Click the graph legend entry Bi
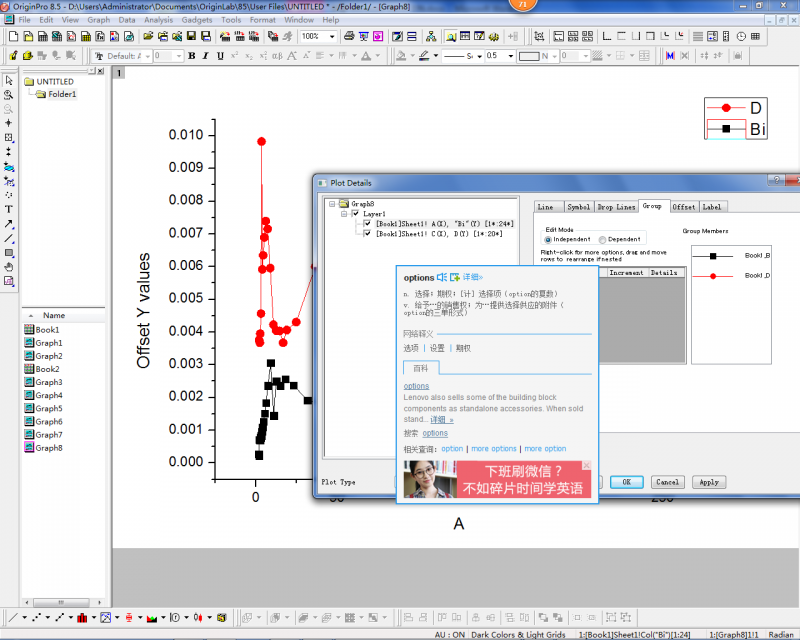Image resolution: width=800 pixels, height=640 pixels. click(736, 129)
